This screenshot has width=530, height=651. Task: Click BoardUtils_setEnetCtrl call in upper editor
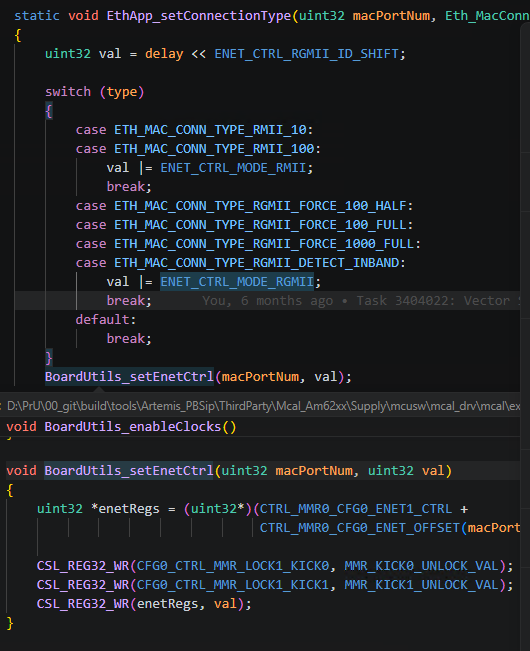click(x=129, y=377)
